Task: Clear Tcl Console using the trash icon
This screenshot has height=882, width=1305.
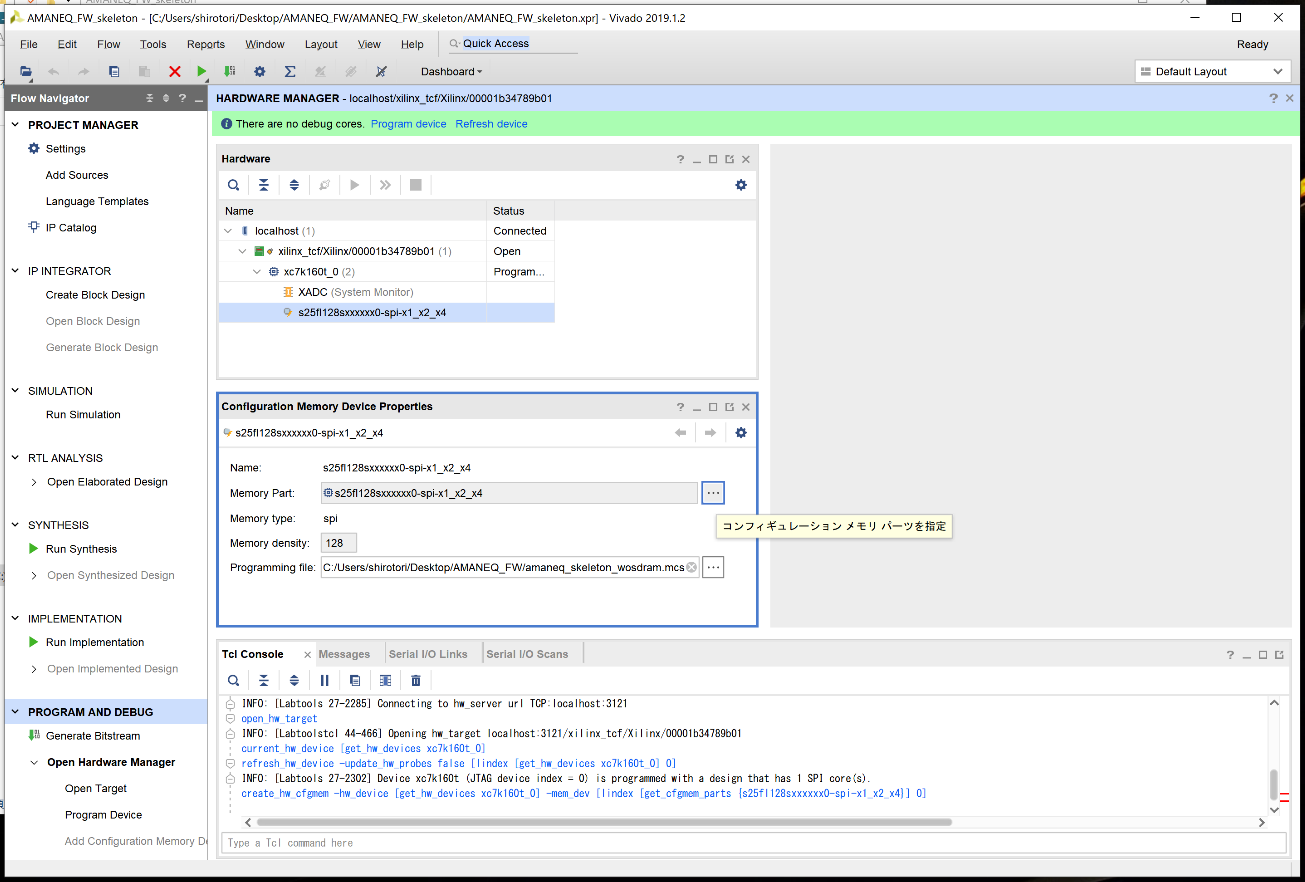Action: pos(416,681)
